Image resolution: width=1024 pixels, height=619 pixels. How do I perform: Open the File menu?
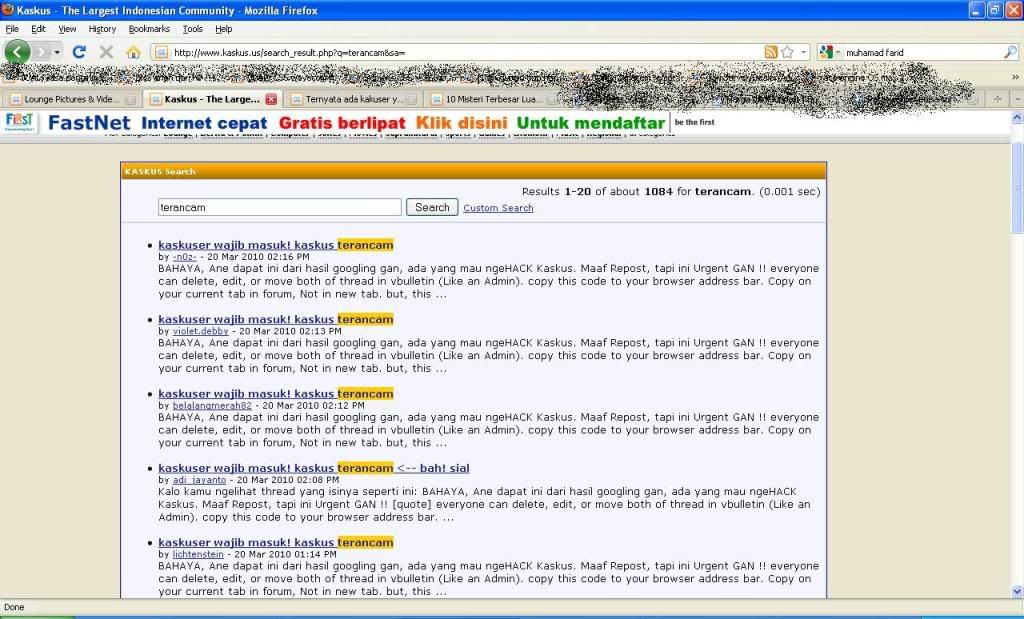[x=12, y=29]
